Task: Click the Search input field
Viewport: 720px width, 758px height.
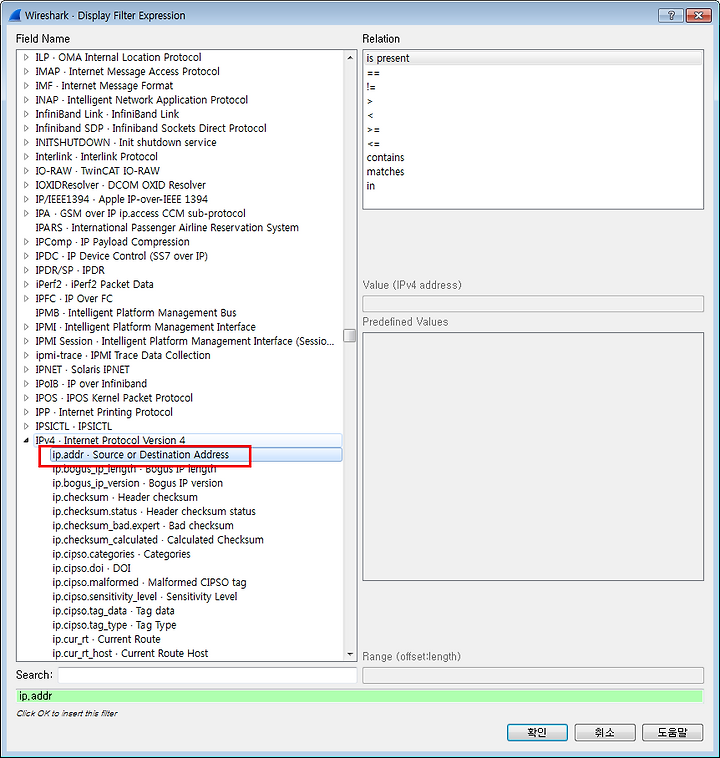Action: coord(207,675)
